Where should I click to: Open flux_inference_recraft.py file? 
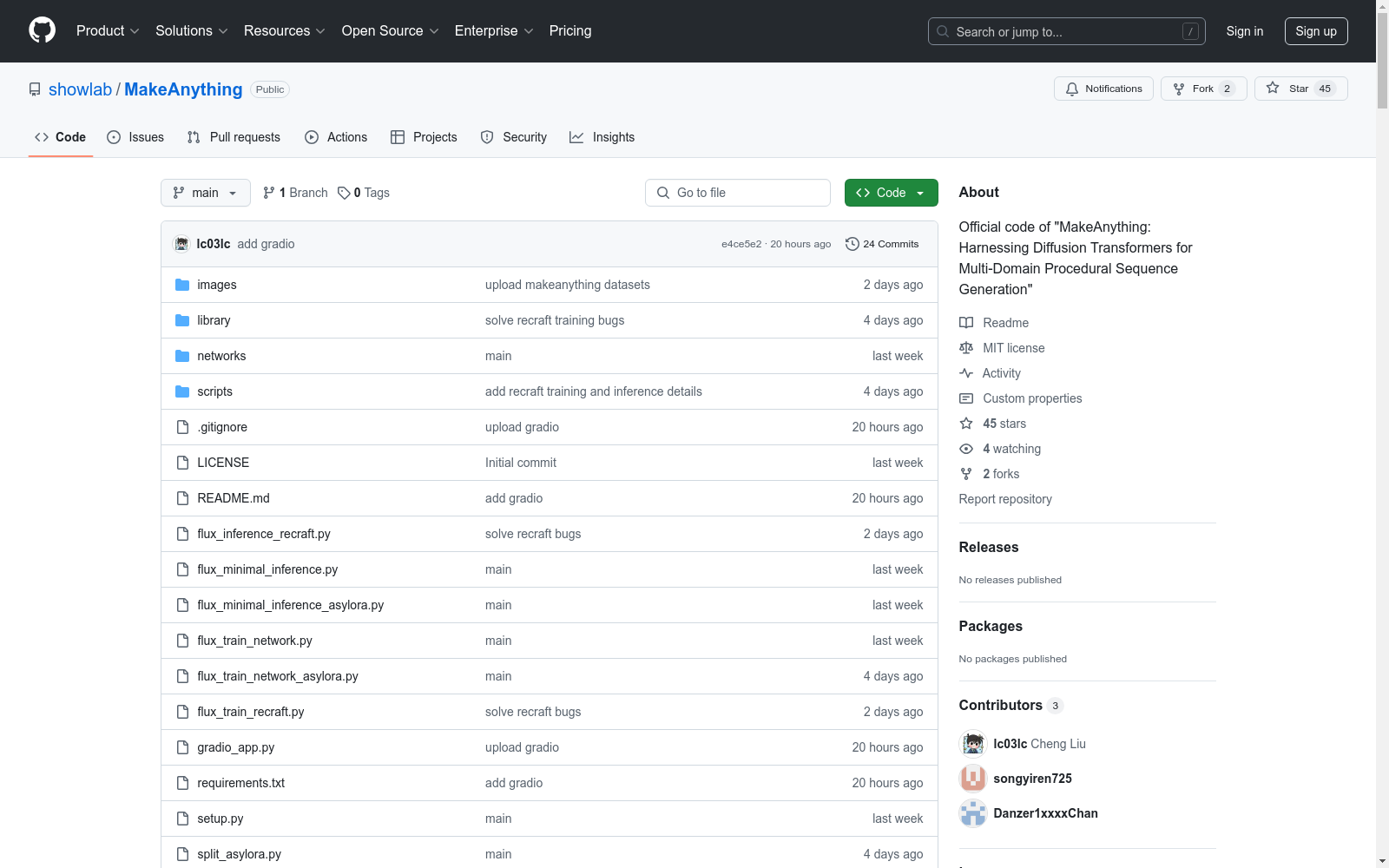(x=264, y=534)
